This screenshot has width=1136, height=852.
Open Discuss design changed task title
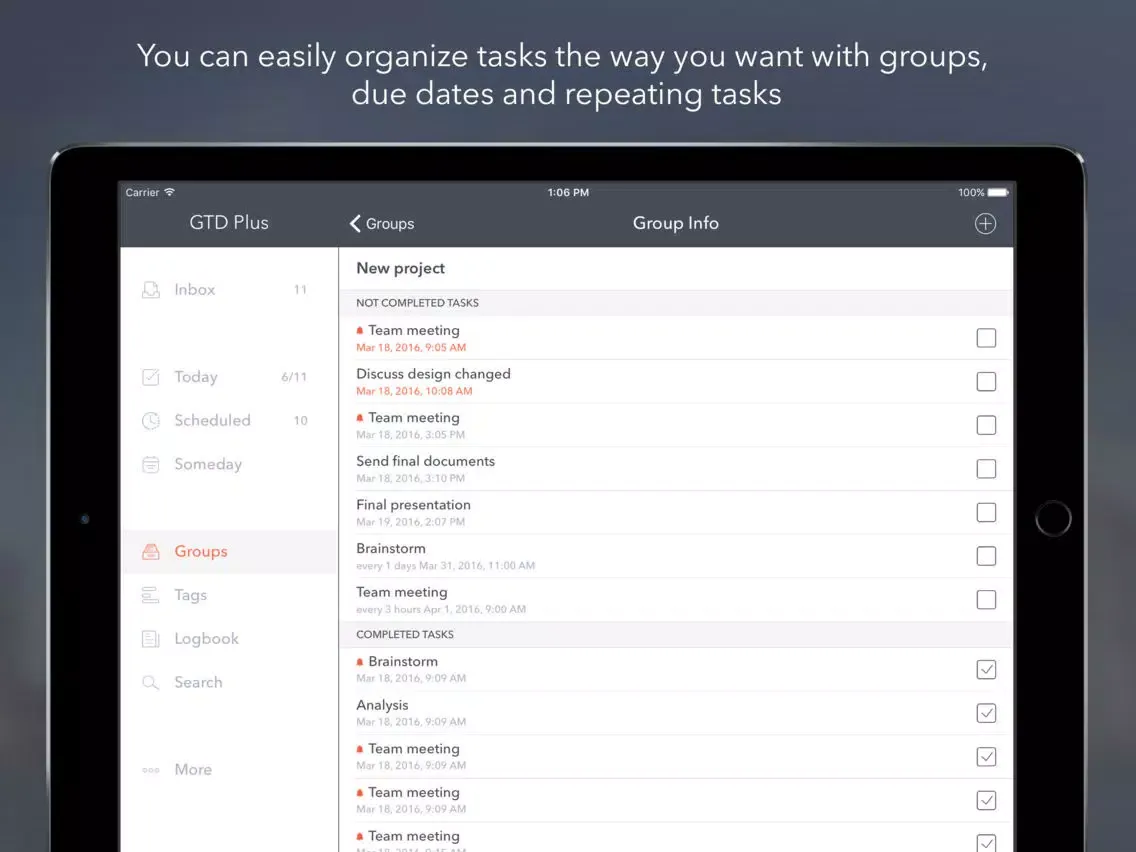pos(433,374)
